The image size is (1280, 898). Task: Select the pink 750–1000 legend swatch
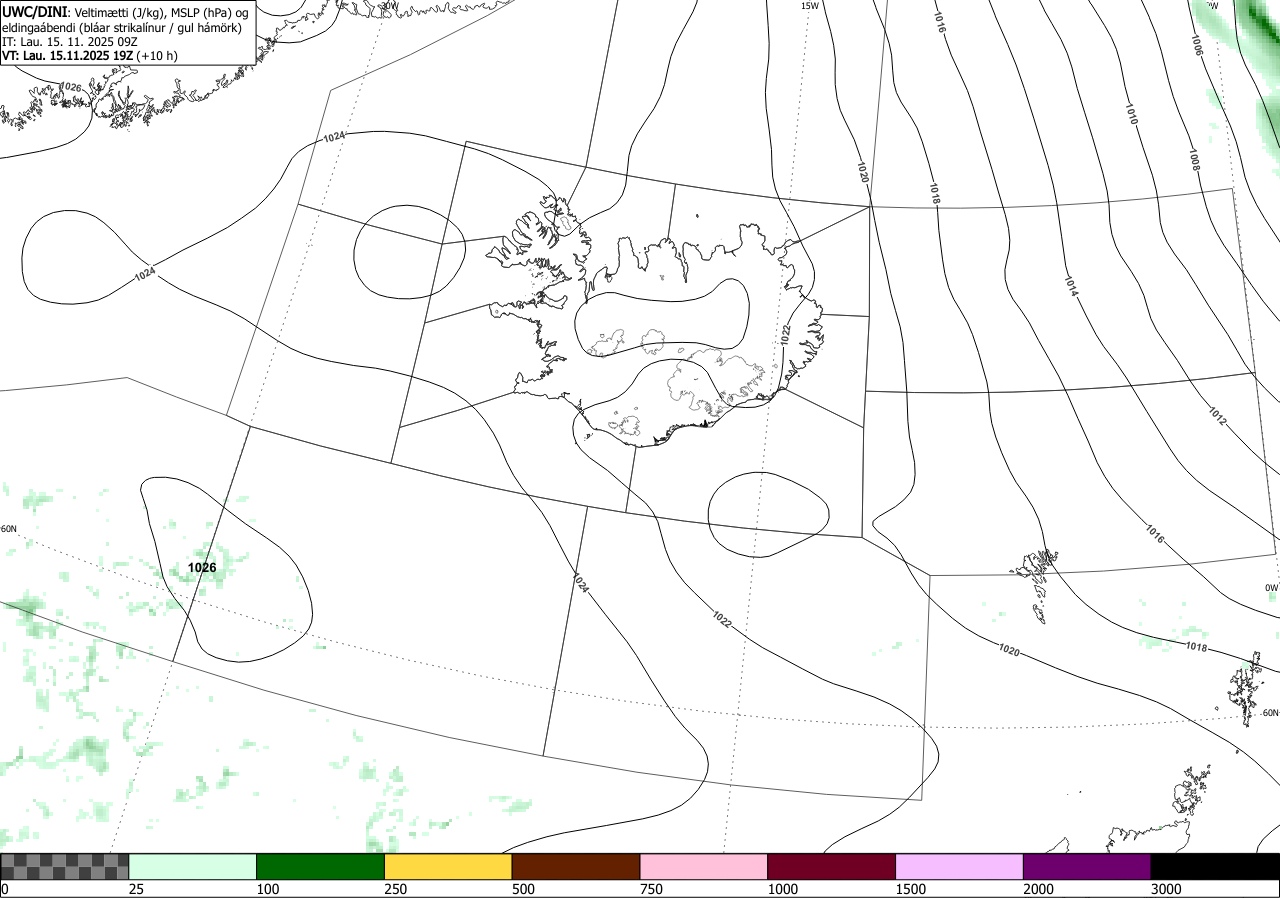coord(704,866)
